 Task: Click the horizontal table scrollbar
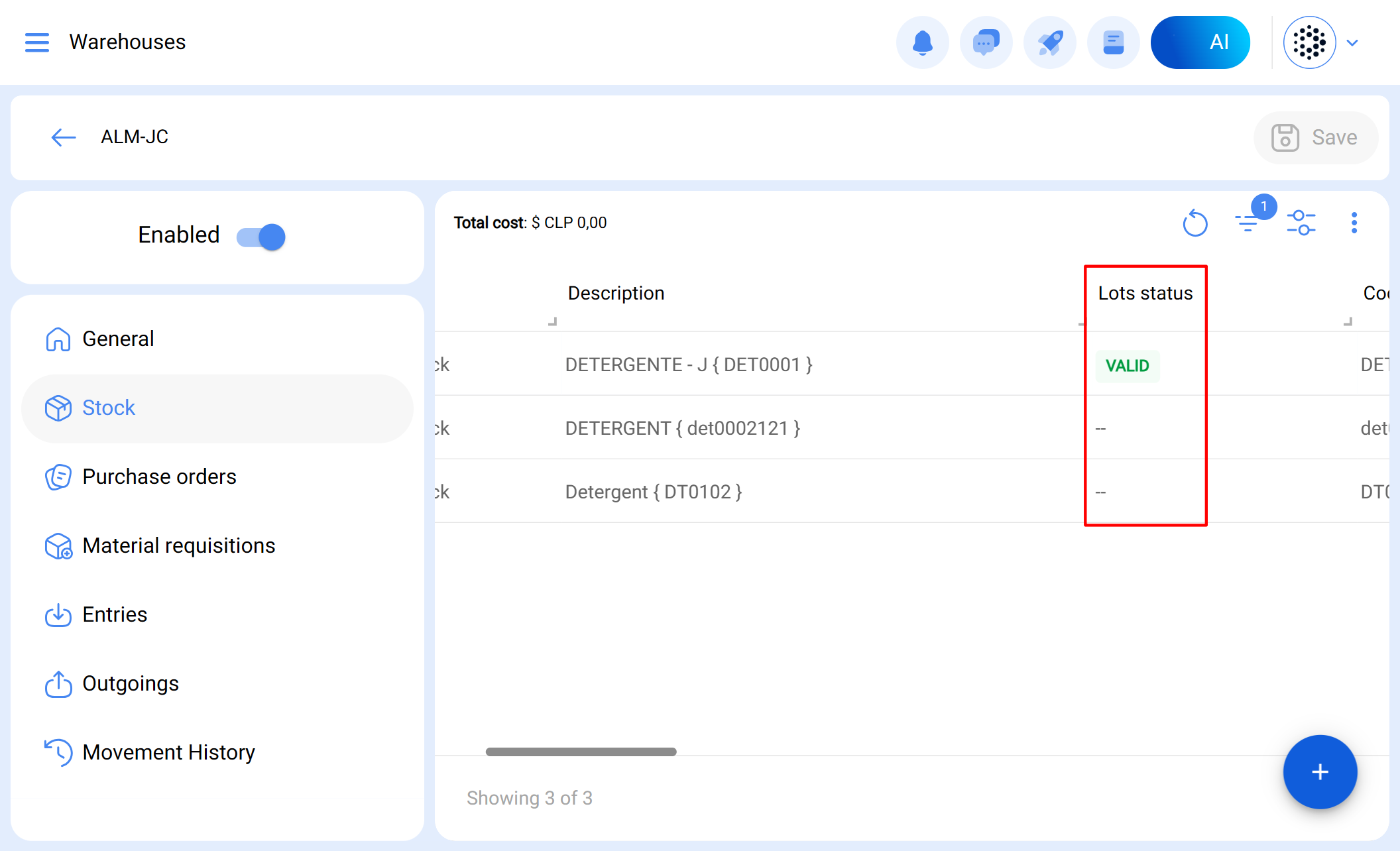(x=581, y=752)
